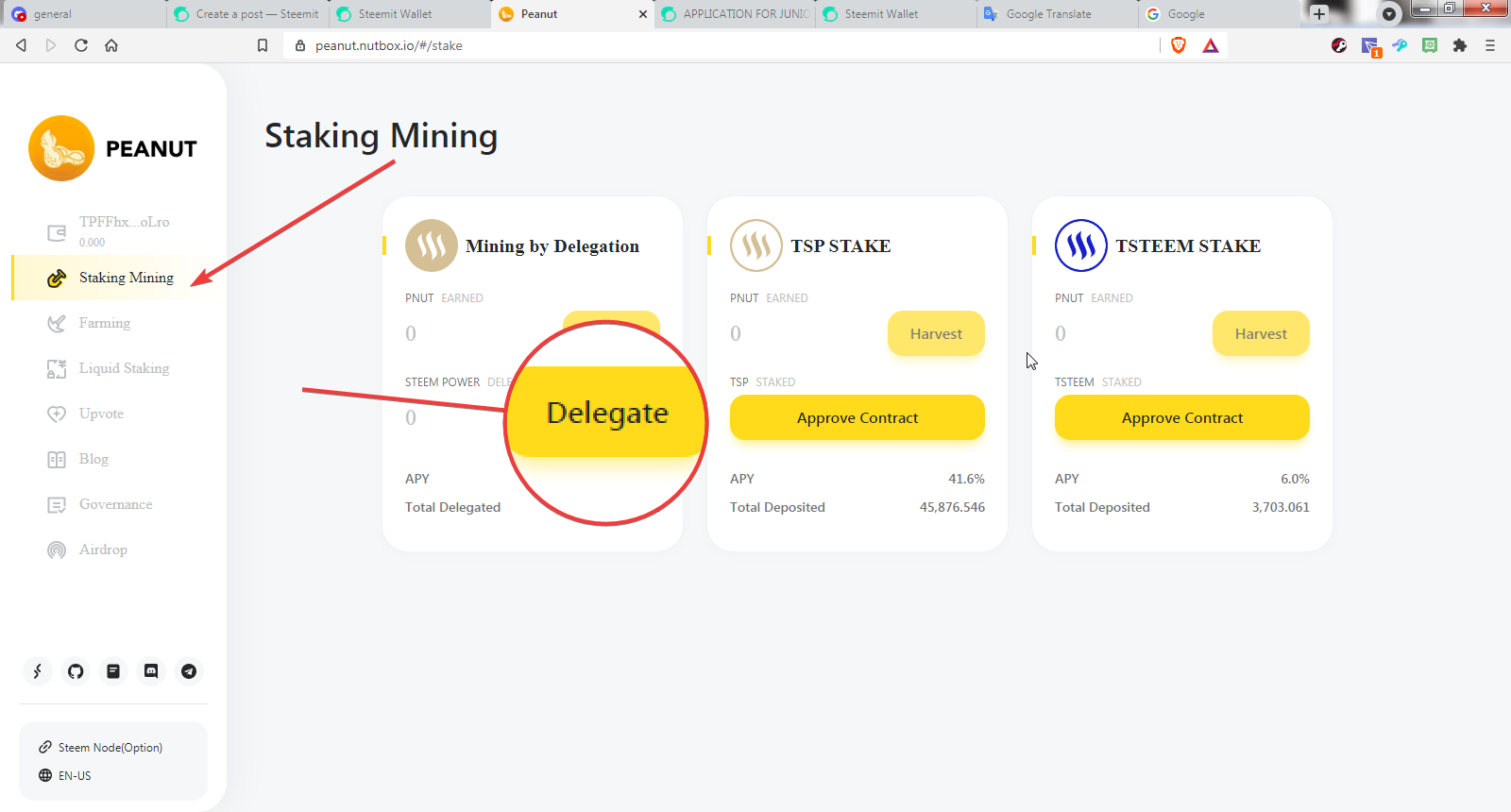Open the Steem Node(Option) selector
Image resolution: width=1511 pixels, height=812 pixels.
click(110, 747)
